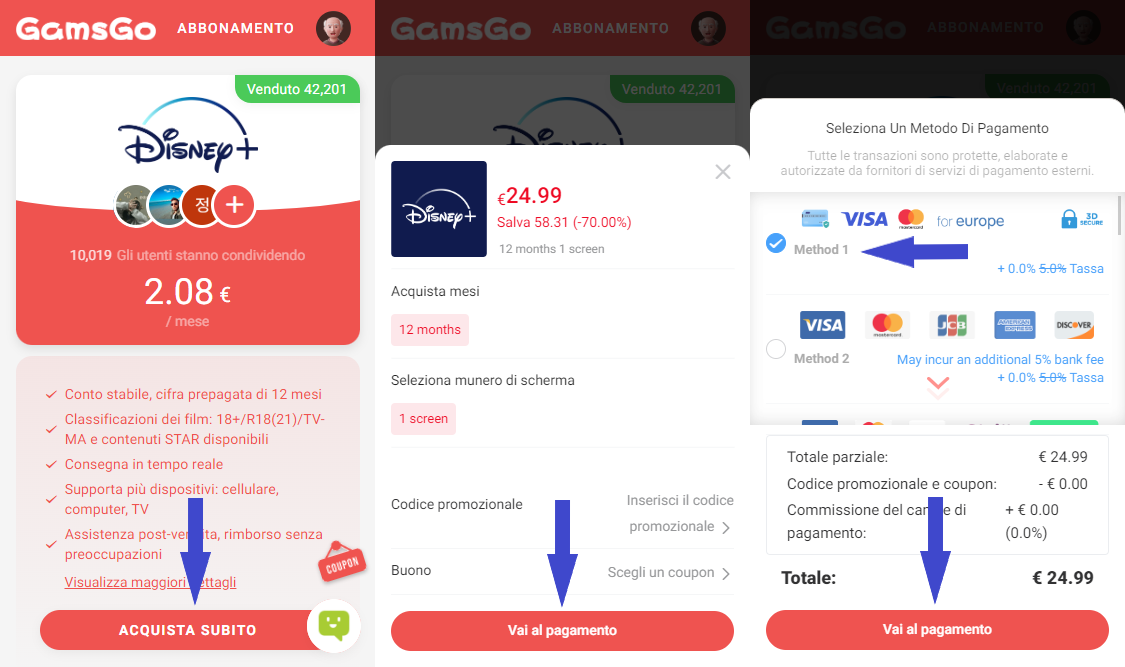Viewport: 1125px width, 667px height.
Task: Click ACQUISTA SUBITO button
Action: coord(187,630)
